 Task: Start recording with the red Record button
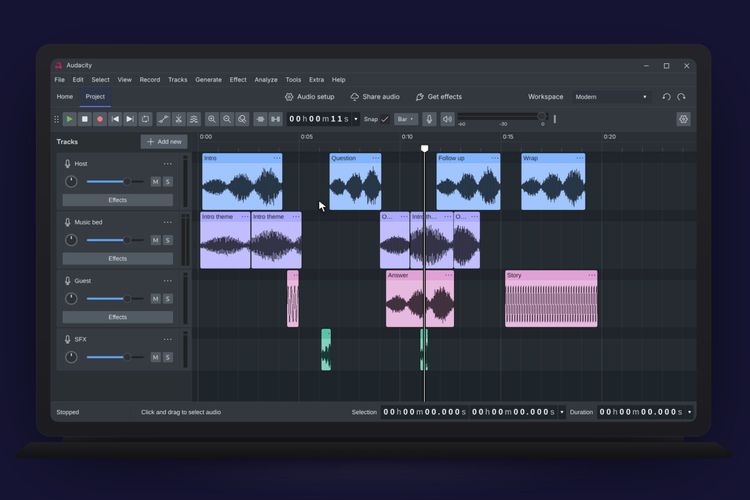(x=100, y=119)
